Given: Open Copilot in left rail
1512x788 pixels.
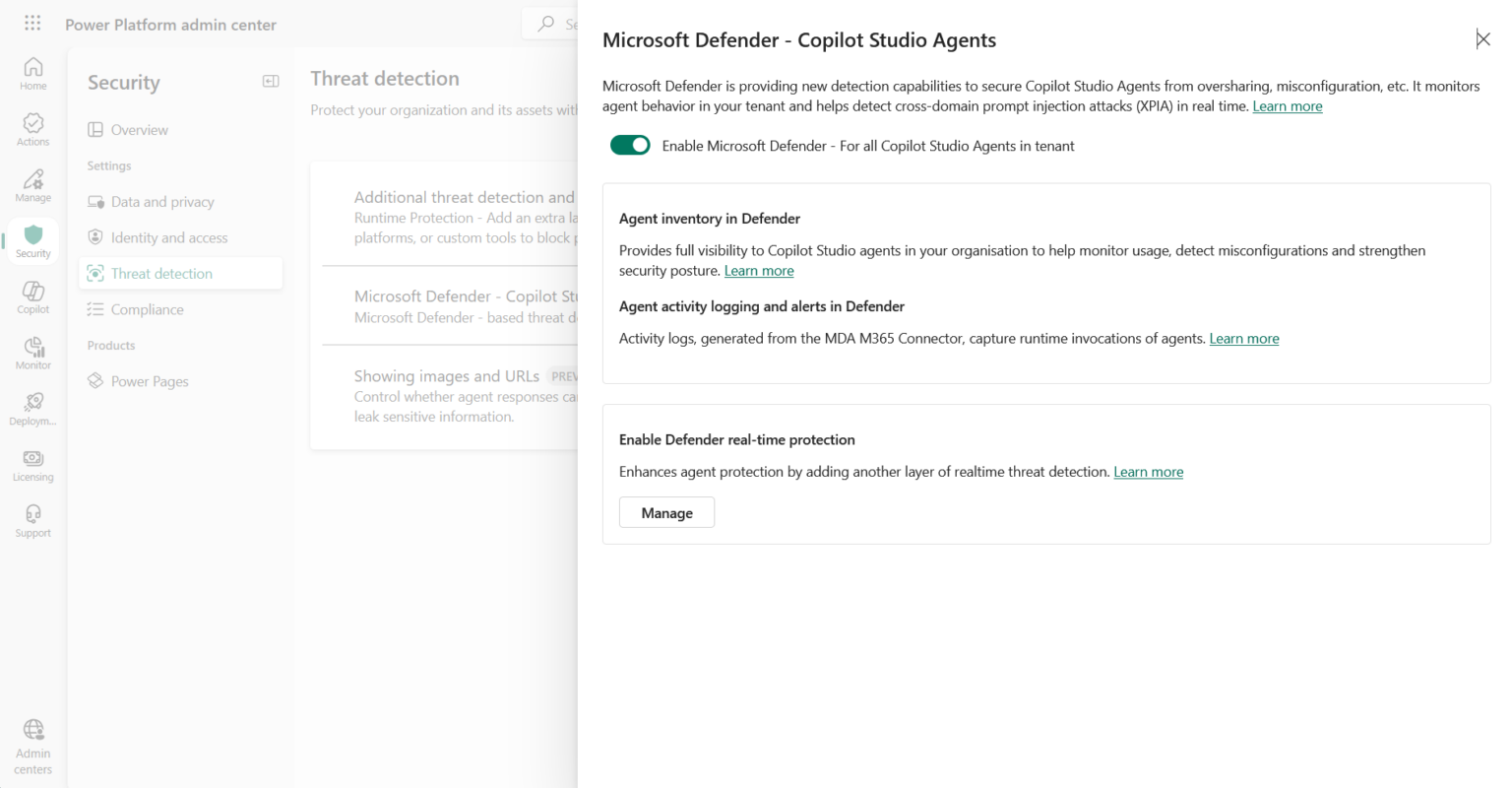Looking at the screenshot, I should (32, 297).
